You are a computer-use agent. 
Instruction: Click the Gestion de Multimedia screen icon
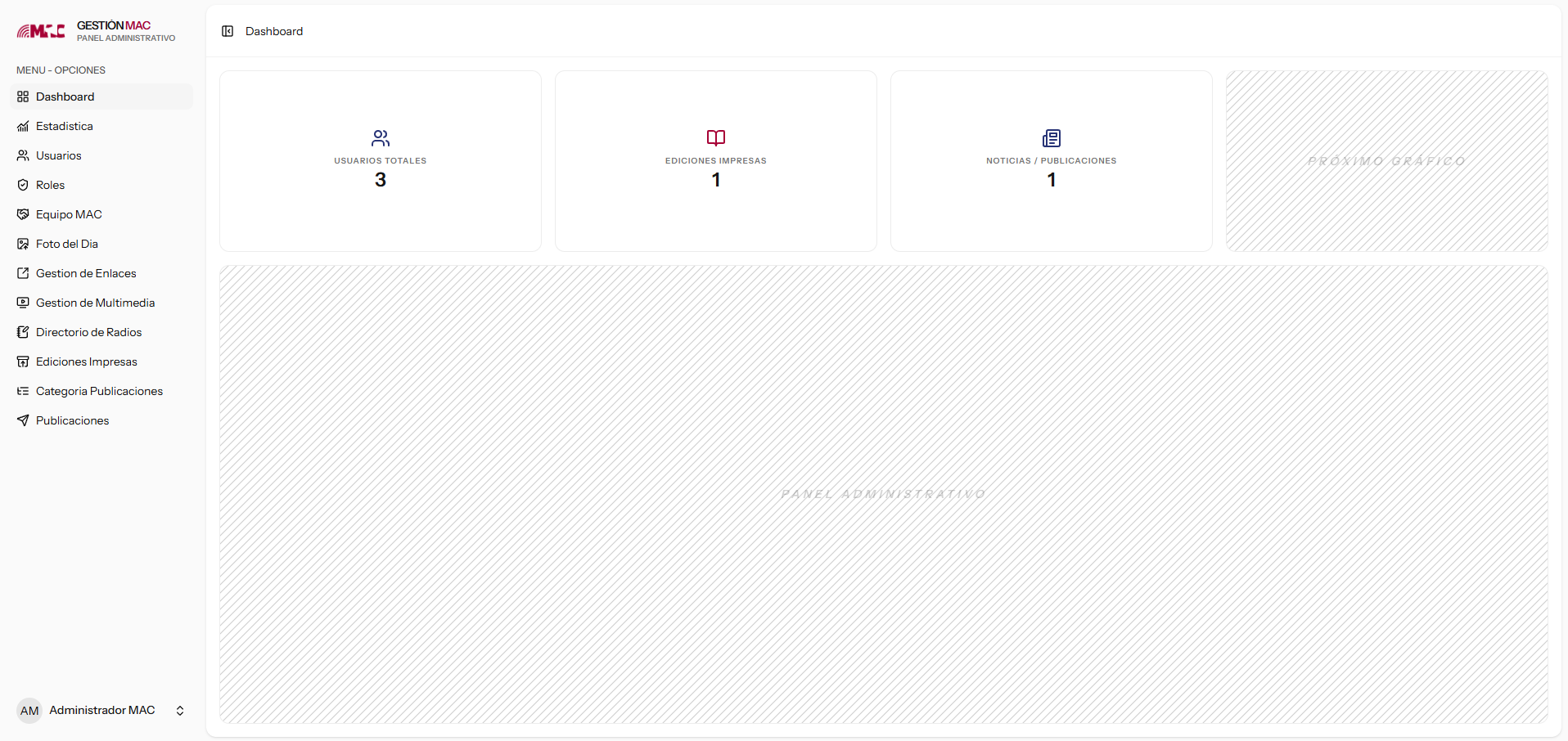23,303
